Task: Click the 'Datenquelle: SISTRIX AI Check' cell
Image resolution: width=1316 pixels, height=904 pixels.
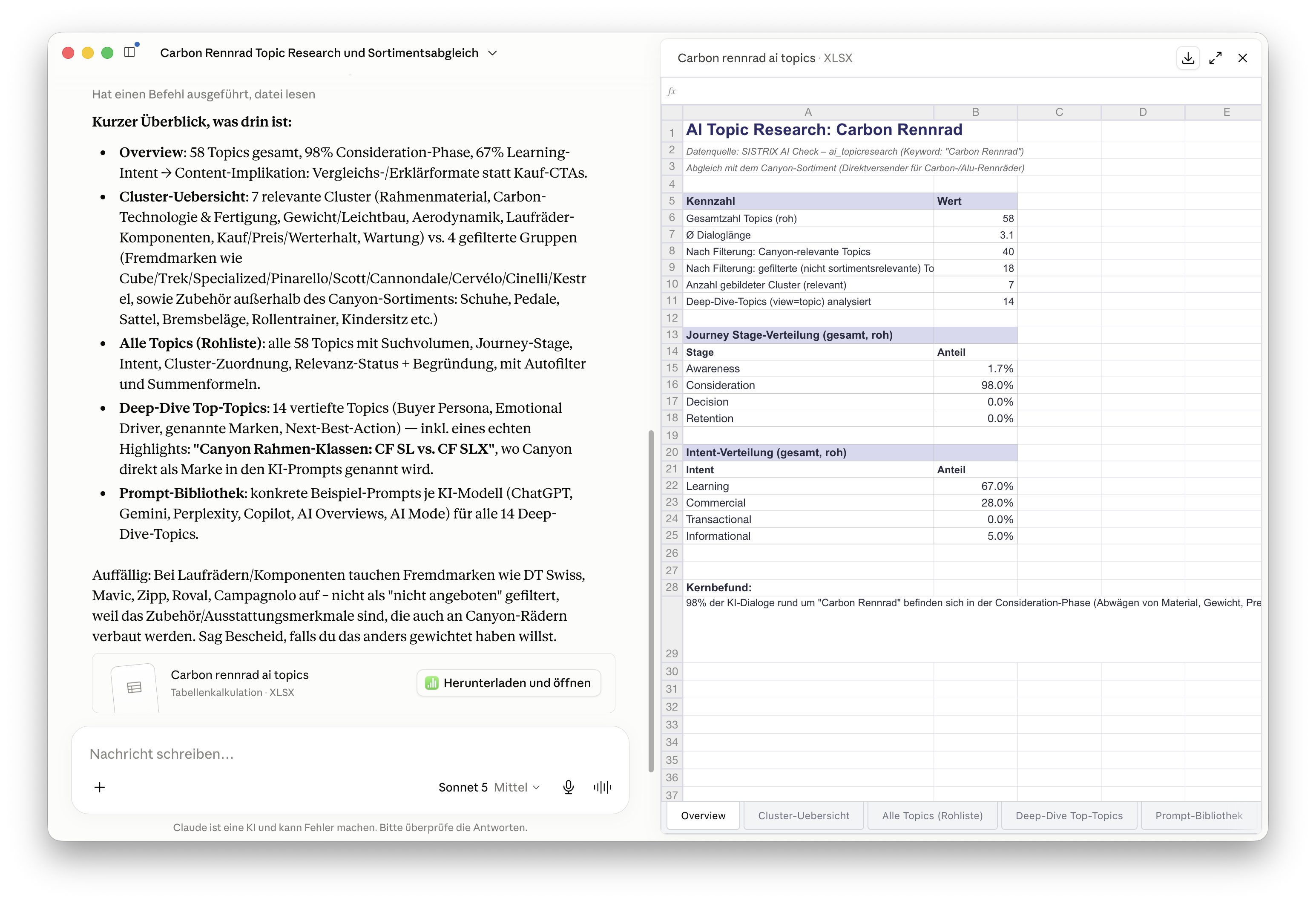Action: [854, 151]
